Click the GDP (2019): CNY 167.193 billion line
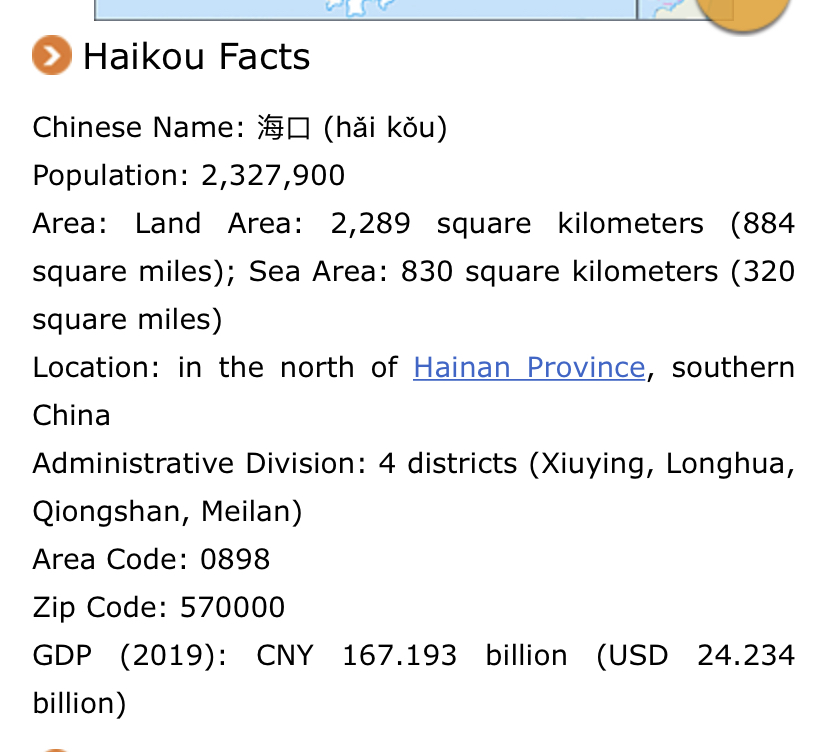The width and height of the screenshot is (828, 752). click(x=413, y=655)
